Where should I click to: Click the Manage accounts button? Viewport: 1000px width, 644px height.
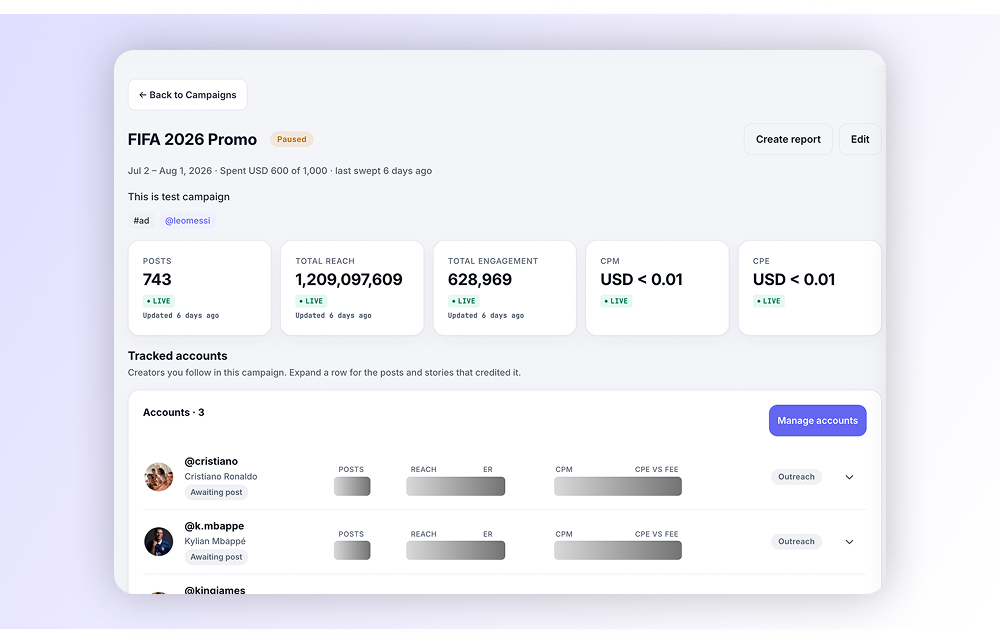pos(817,421)
